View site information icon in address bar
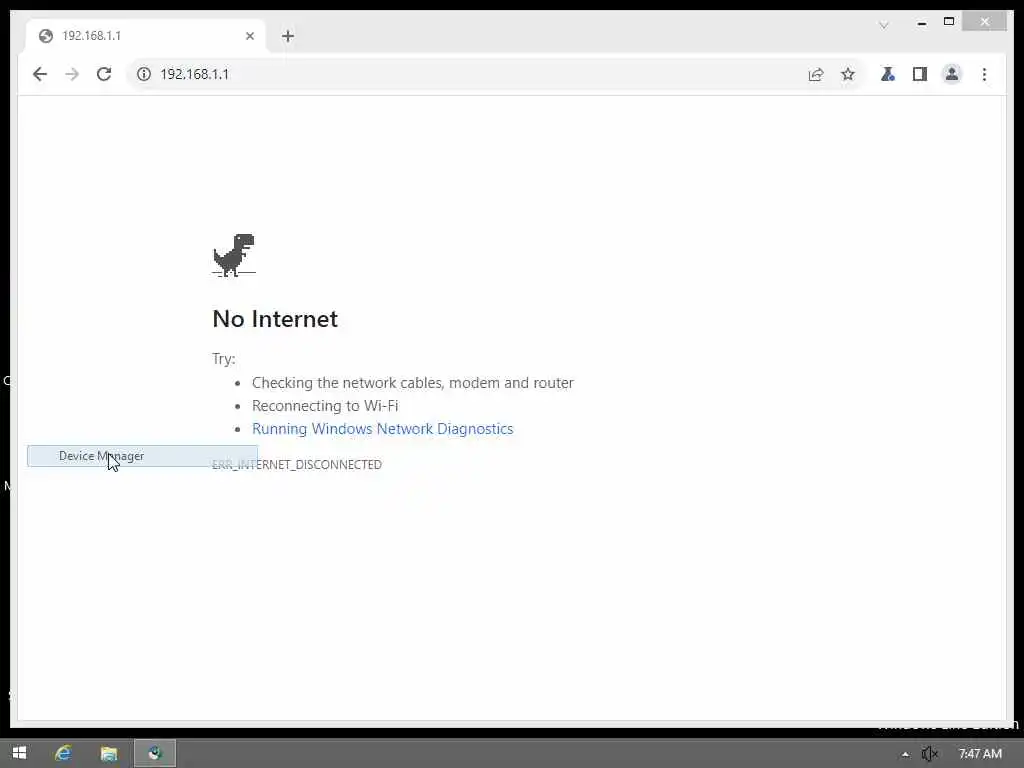The image size is (1024, 768). coord(144,74)
